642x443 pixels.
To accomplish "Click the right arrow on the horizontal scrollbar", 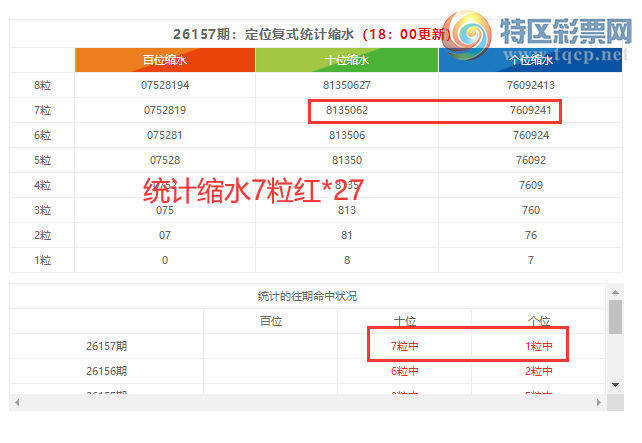I will pos(599,402).
